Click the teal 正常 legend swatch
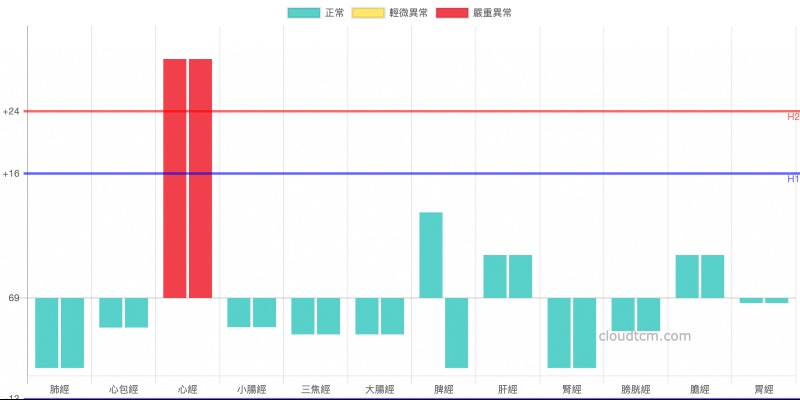Screen dimensions: 800x400 coord(304,12)
